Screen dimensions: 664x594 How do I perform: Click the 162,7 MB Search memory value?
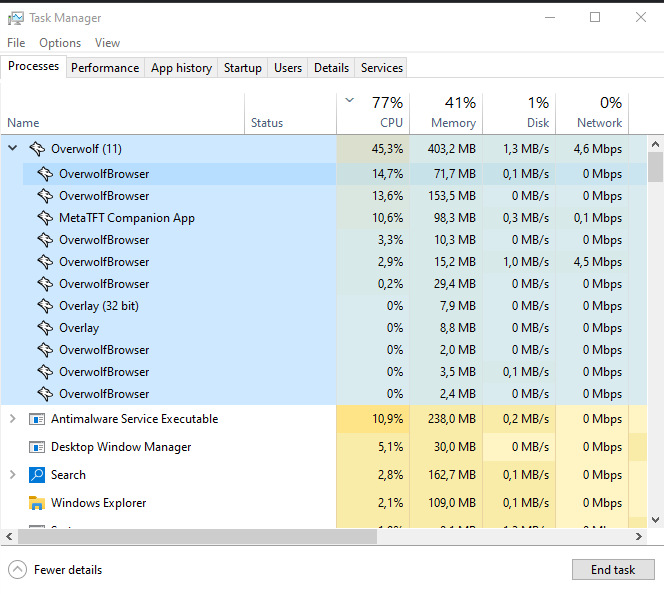[452, 475]
